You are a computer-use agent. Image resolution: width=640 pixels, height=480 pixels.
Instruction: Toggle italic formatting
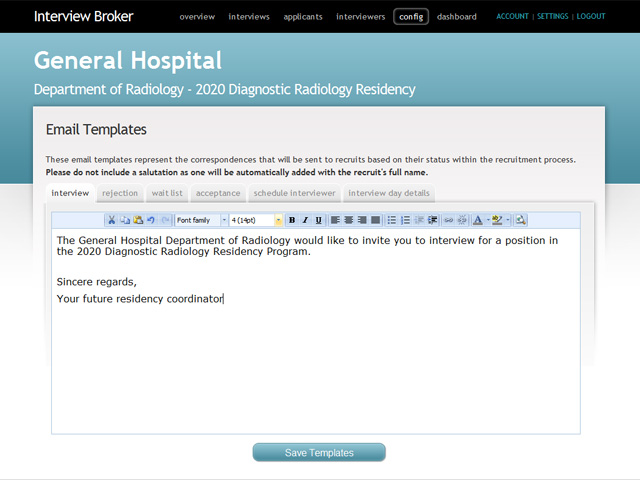coord(305,220)
